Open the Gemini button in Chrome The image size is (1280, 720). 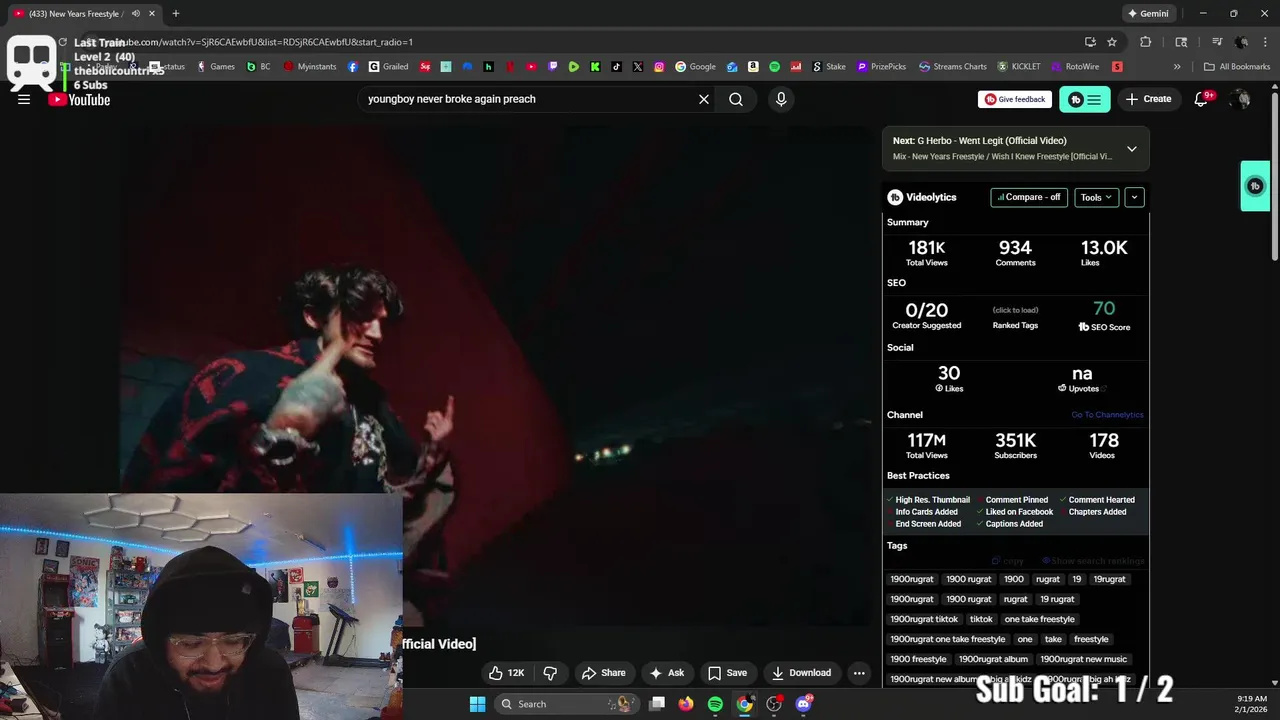(x=1148, y=14)
